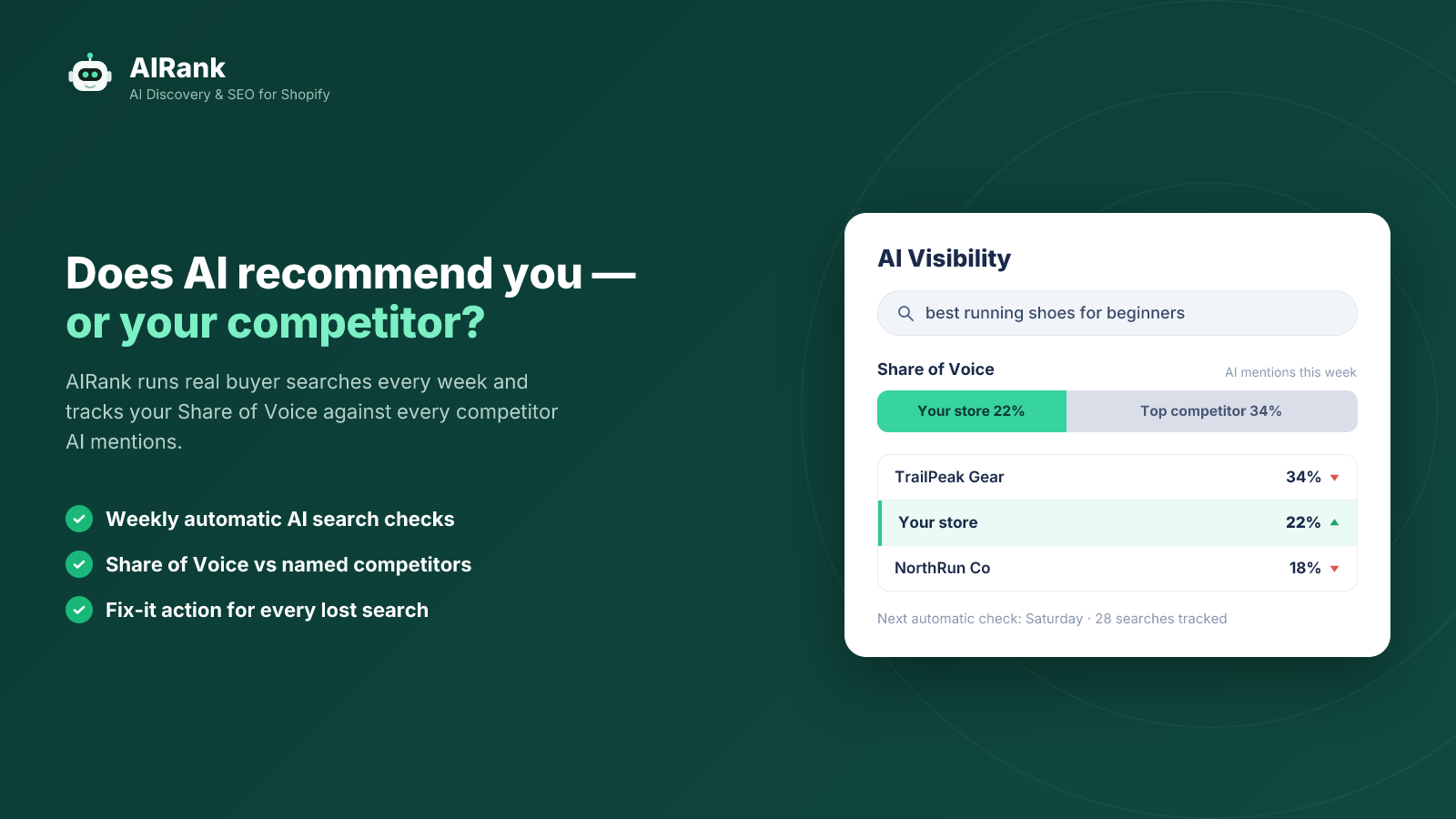
Task: Open the NorthRun Co competitor row
Action: [1117, 568]
